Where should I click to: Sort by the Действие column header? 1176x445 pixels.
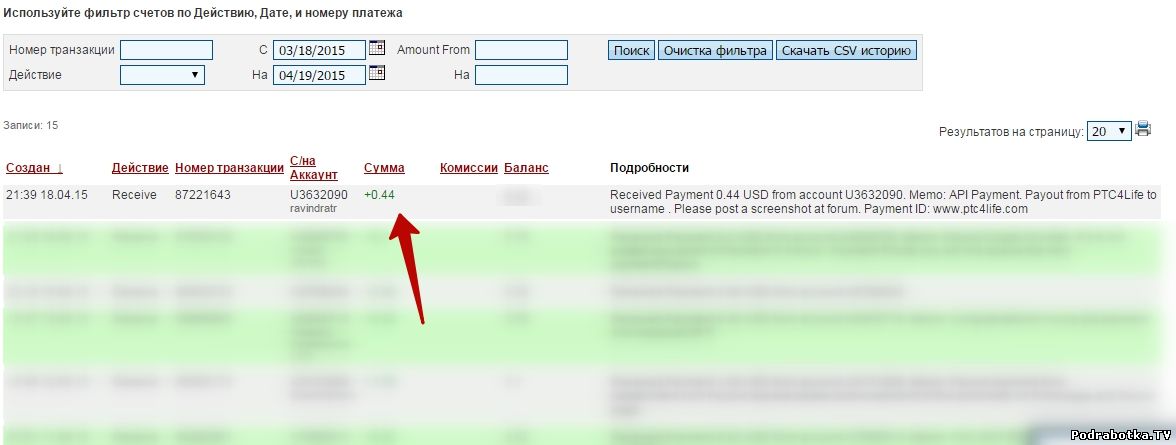coord(140,168)
